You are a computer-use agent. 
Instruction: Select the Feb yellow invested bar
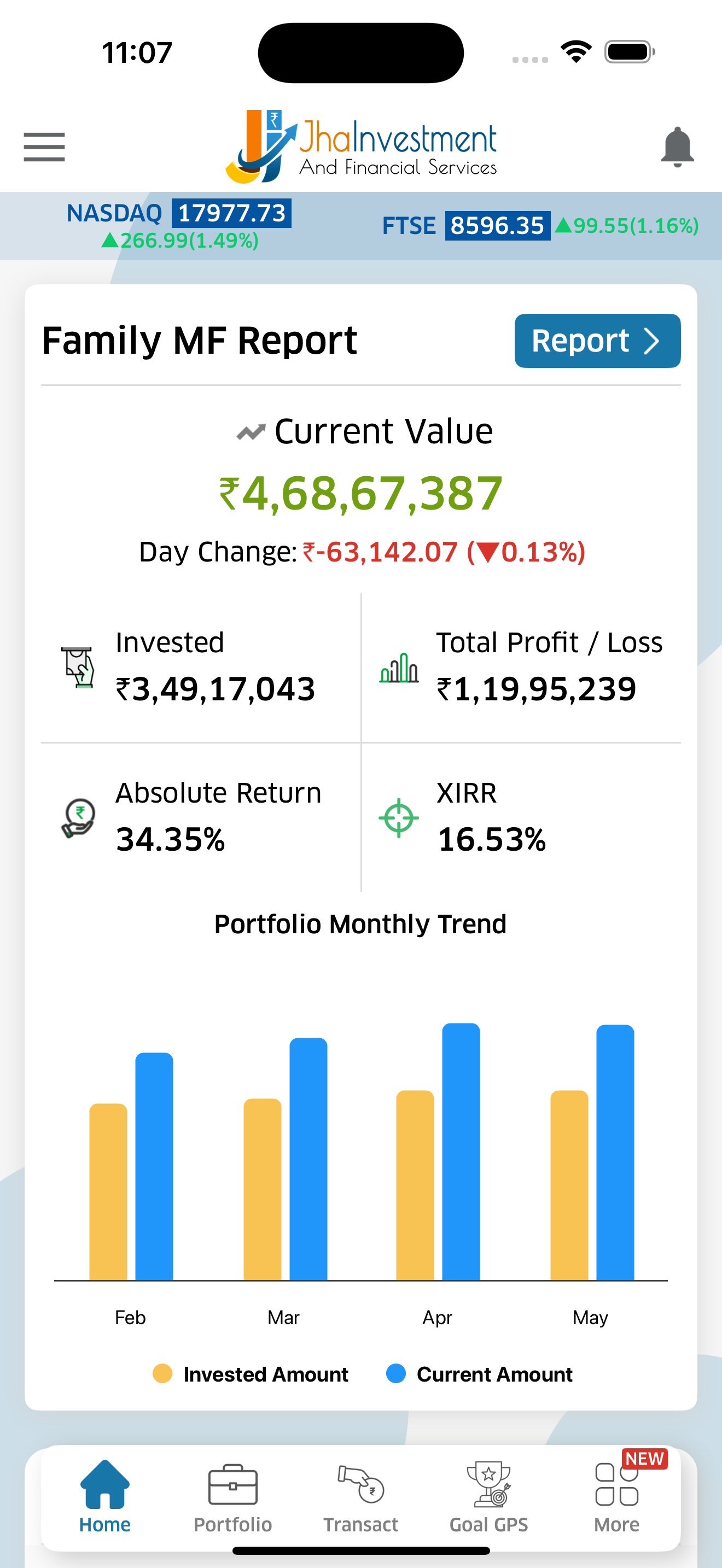coord(108,1192)
